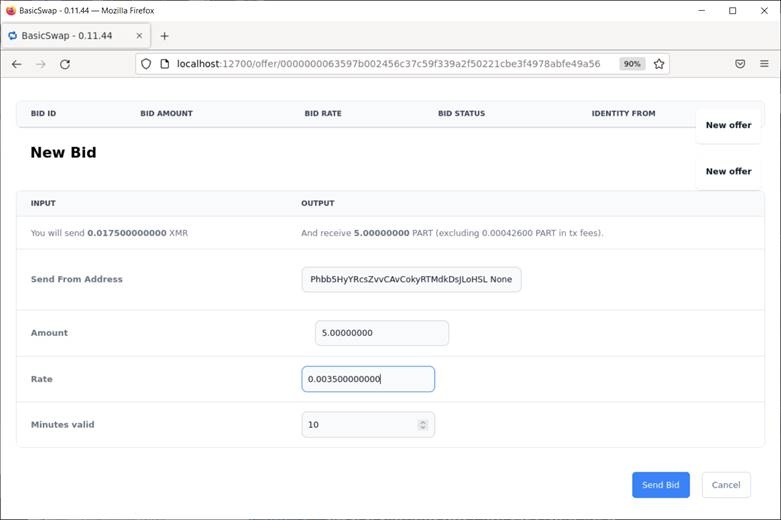The width and height of the screenshot is (781, 520).
Task: Click the Cancel button
Action: click(x=726, y=485)
